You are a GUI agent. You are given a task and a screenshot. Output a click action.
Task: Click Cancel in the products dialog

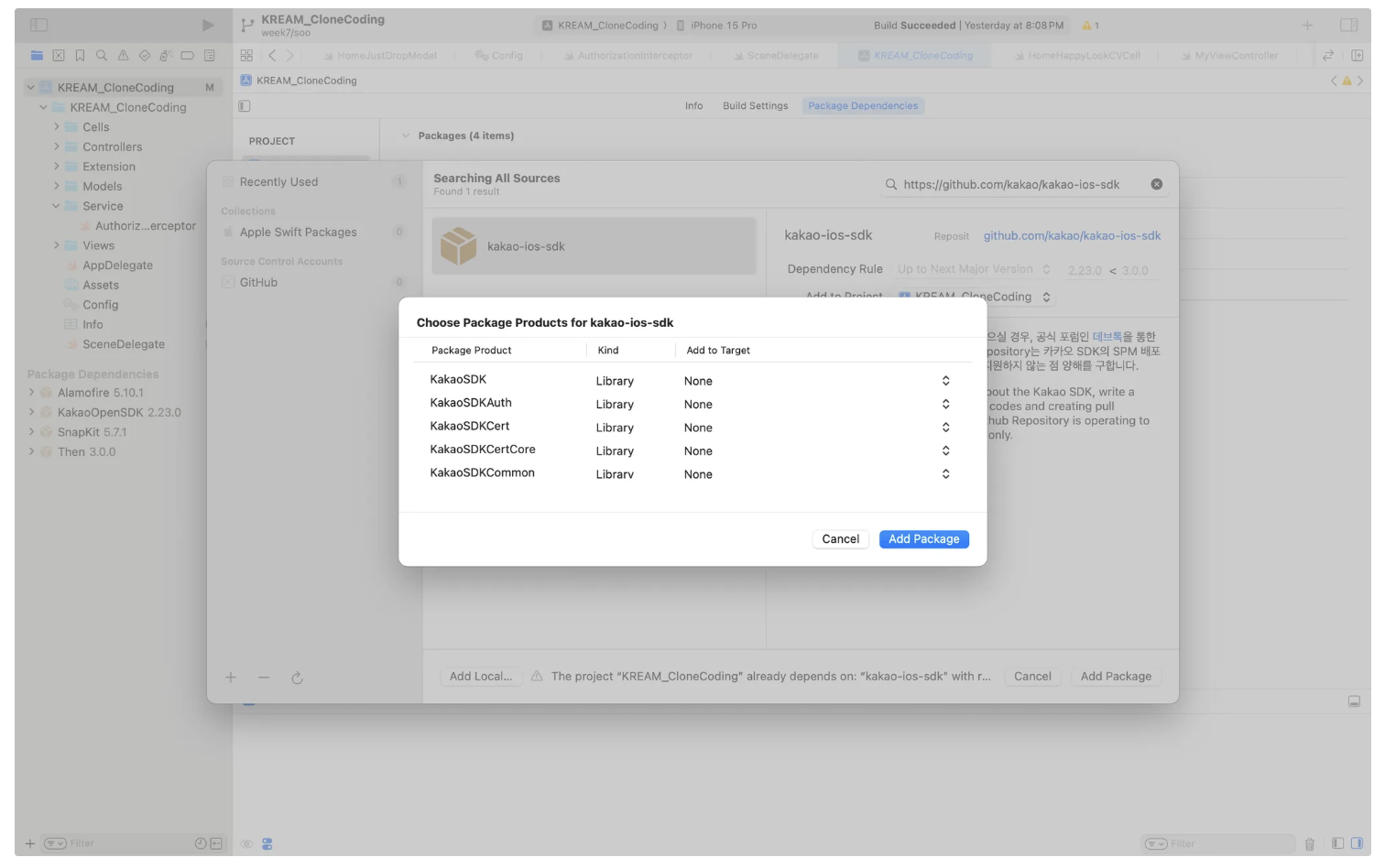pos(840,539)
